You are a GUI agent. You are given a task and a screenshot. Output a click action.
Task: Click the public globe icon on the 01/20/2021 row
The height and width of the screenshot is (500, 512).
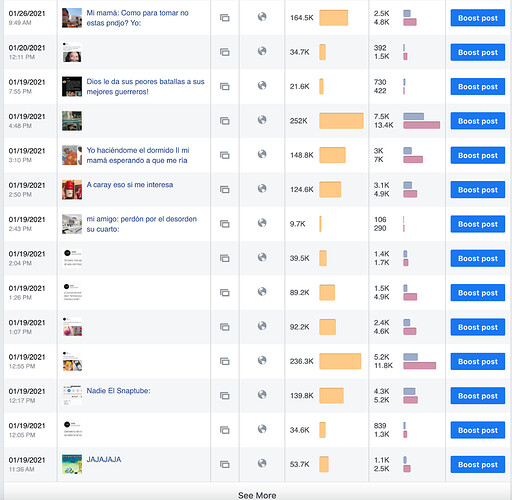coord(262,51)
